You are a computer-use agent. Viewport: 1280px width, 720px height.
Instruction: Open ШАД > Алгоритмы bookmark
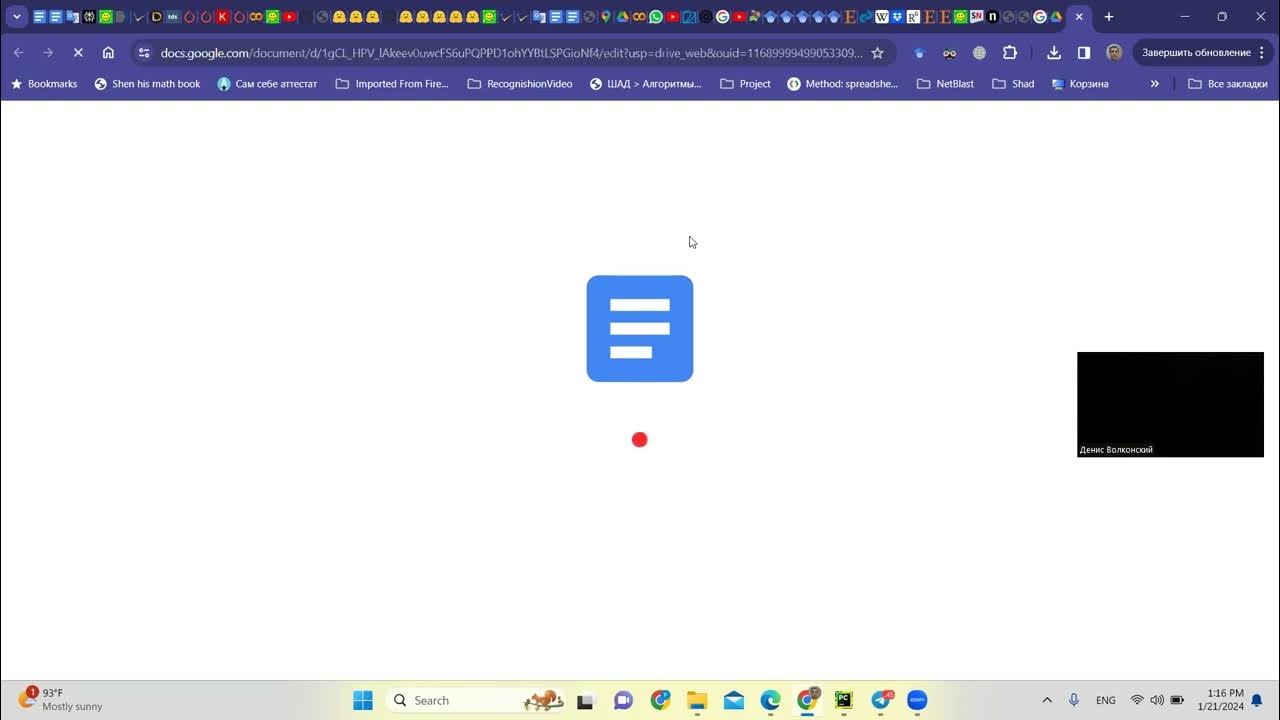coord(646,84)
